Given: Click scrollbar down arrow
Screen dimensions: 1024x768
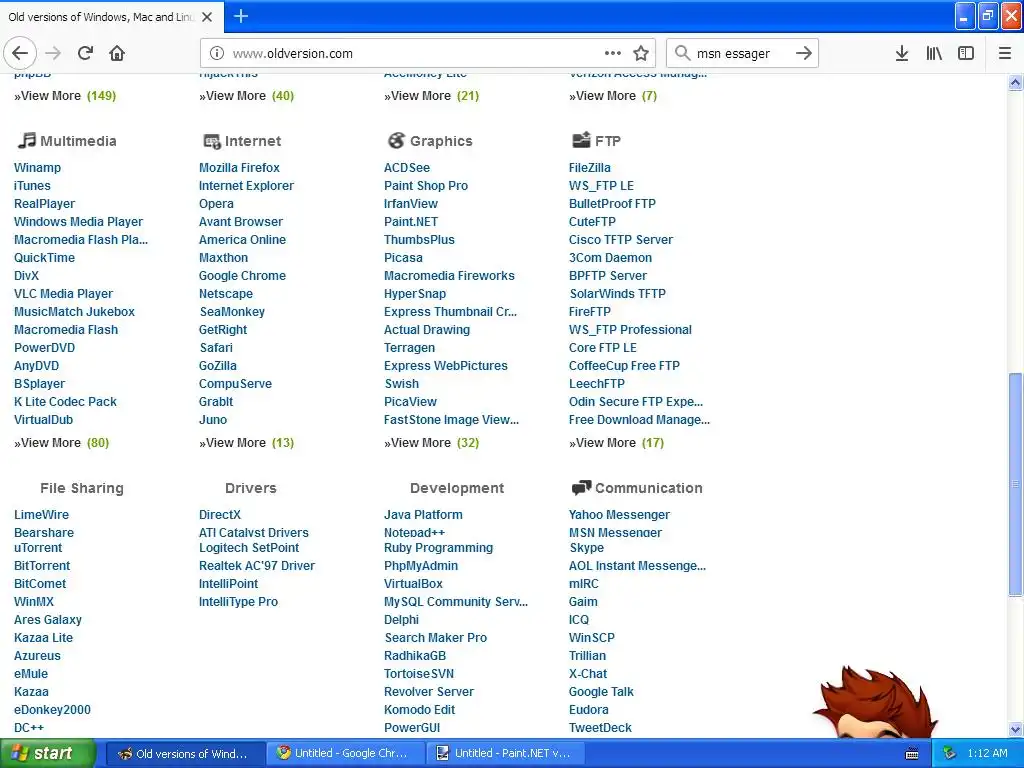Looking at the screenshot, I should [x=1015, y=729].
